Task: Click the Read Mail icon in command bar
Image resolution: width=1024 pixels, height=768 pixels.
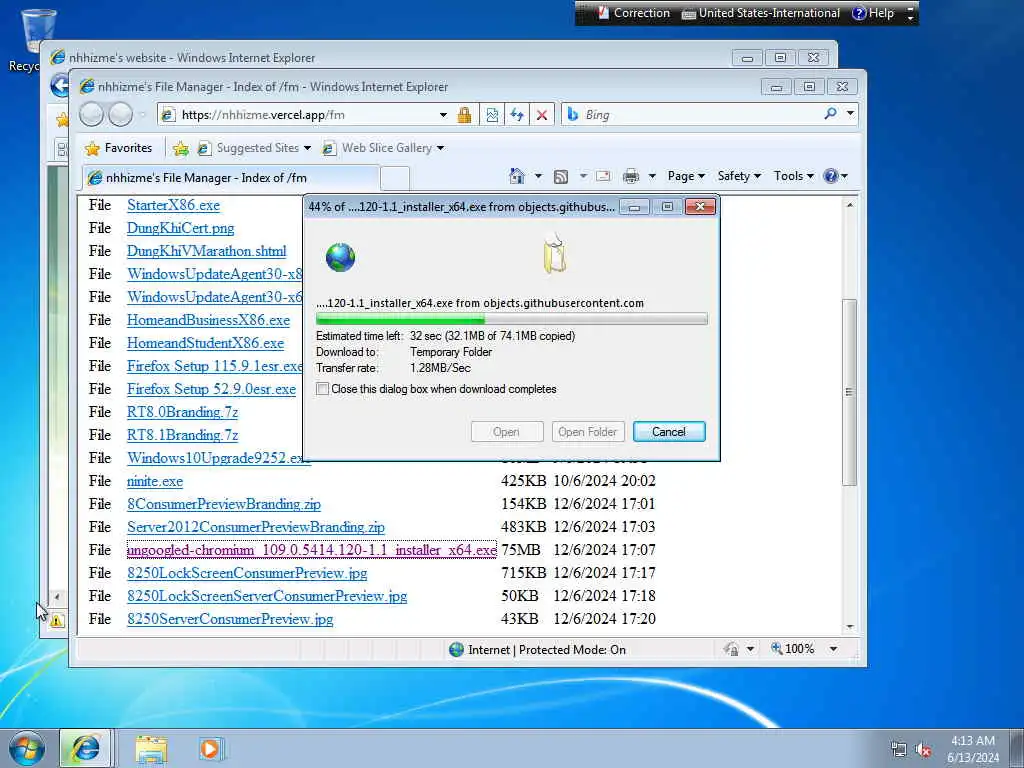Action: pos(603,176)
